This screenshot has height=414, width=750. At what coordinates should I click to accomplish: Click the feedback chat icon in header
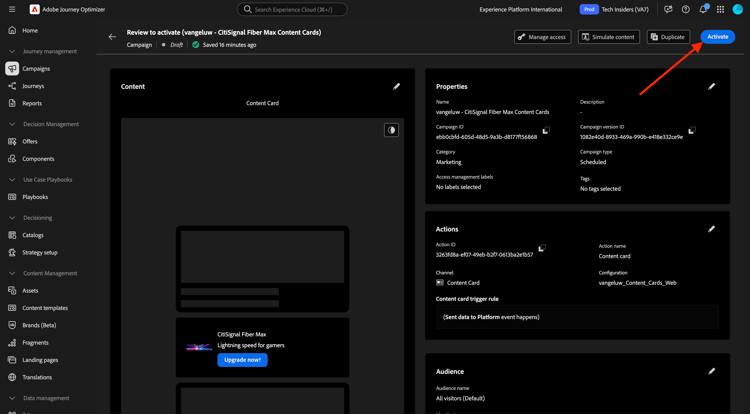click(668, 9)
